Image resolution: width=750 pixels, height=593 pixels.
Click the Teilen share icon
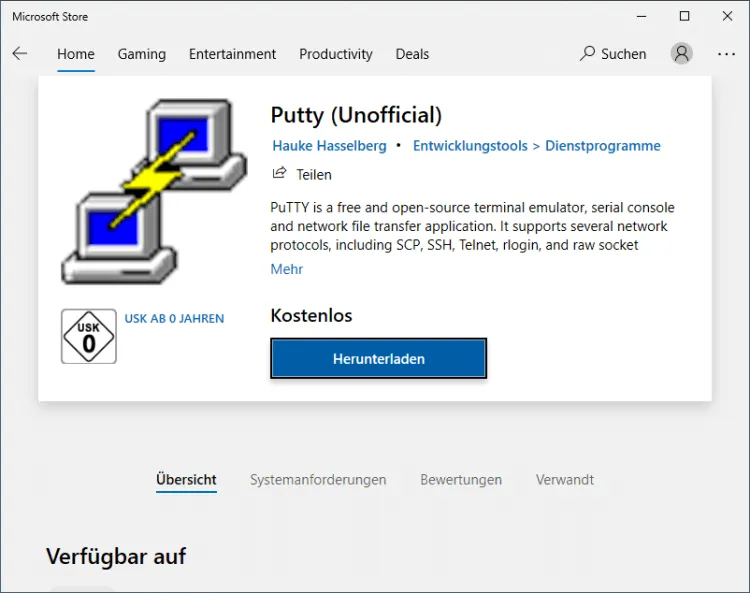tap(279, 173)
